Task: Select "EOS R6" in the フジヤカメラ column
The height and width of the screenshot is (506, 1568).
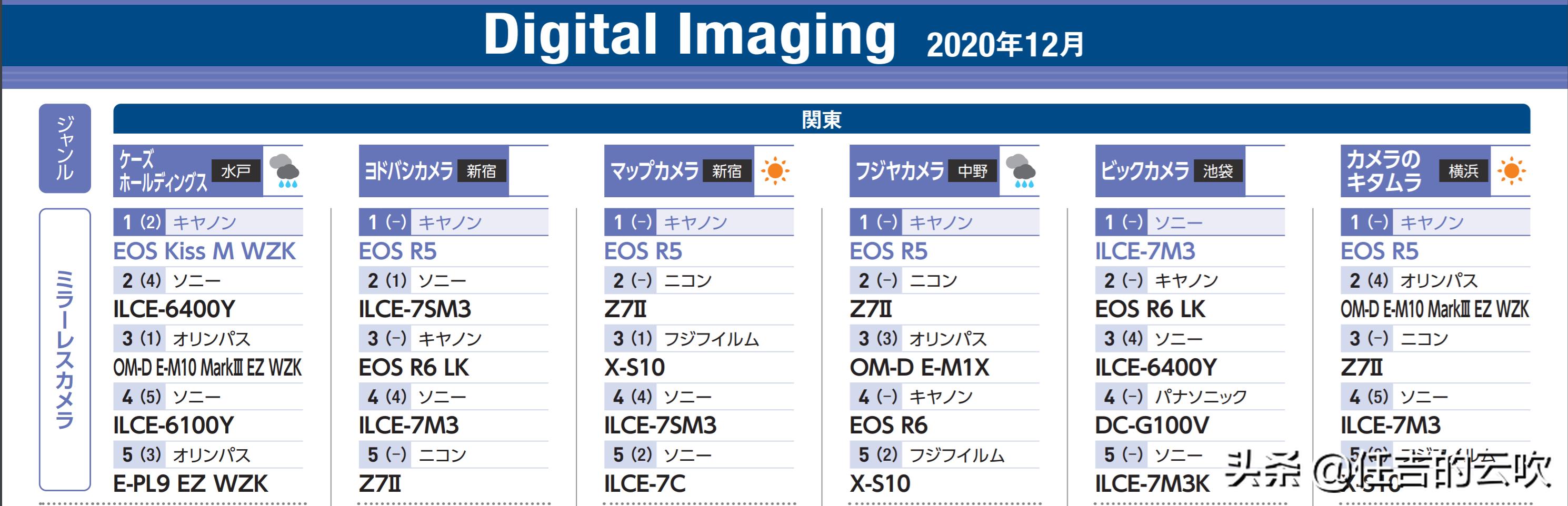Action: pos(888,425)
